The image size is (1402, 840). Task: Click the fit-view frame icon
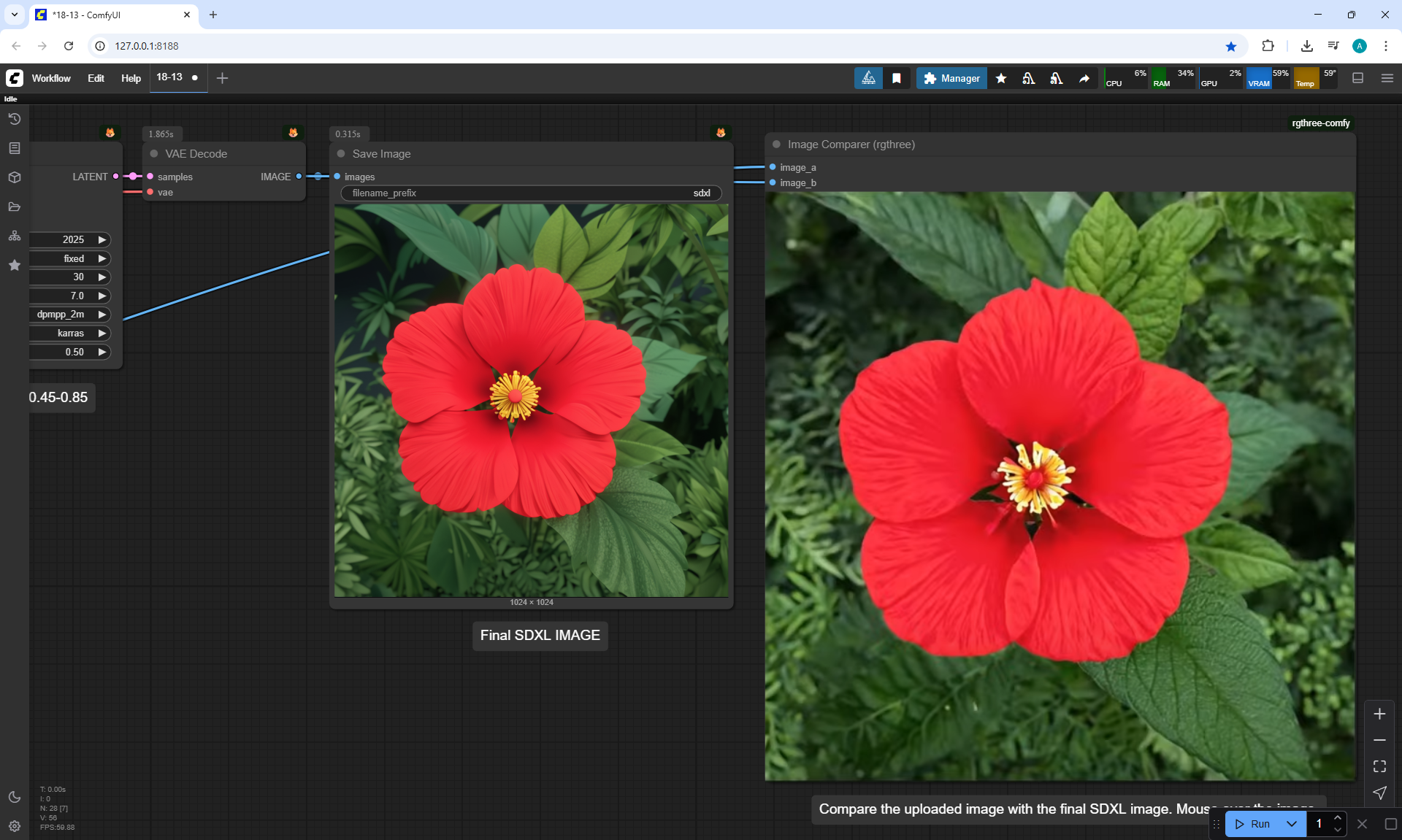(1379, 766)
